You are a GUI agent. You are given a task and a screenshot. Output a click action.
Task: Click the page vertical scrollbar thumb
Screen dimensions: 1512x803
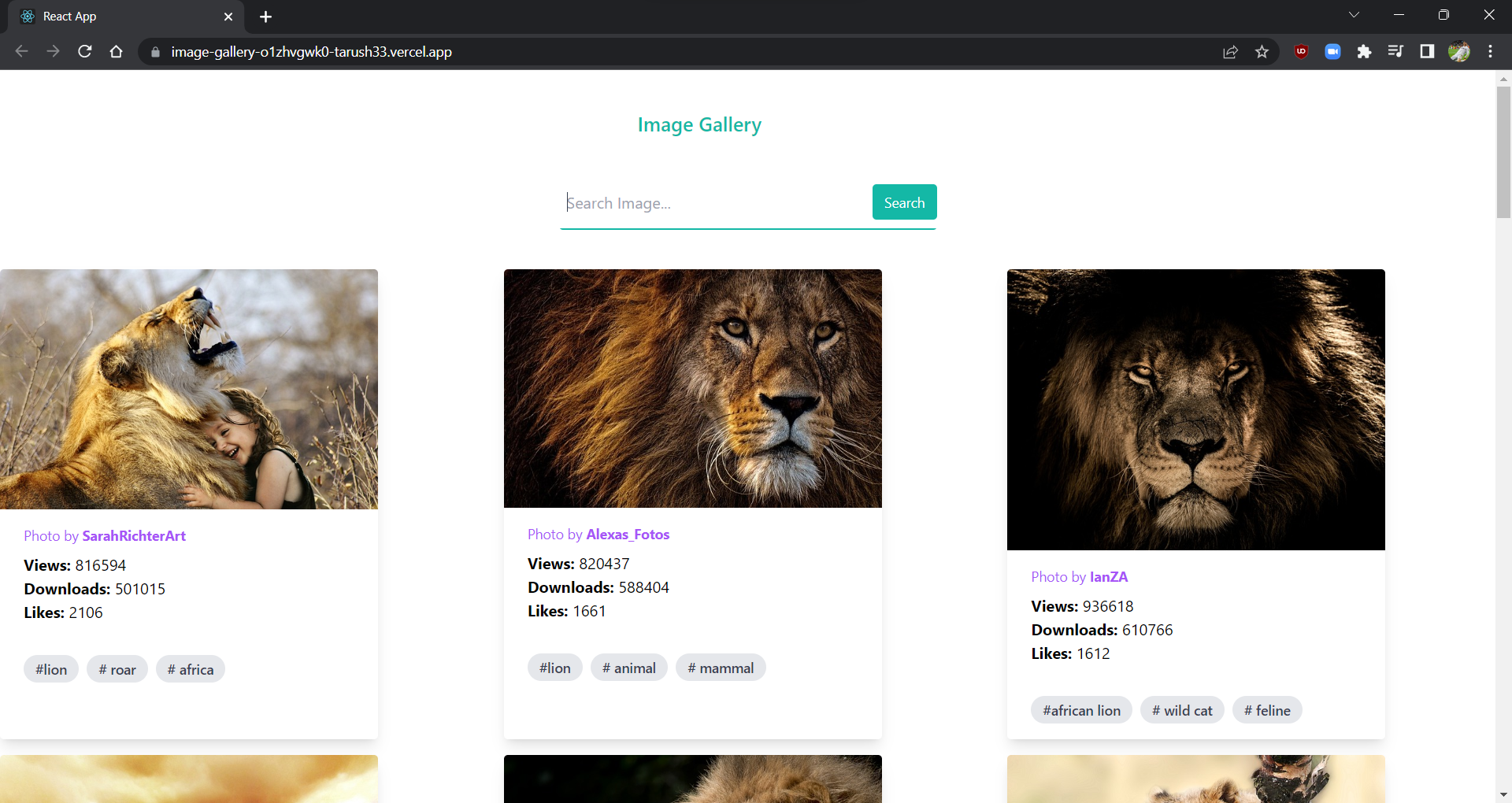[x=1503, y=151]
